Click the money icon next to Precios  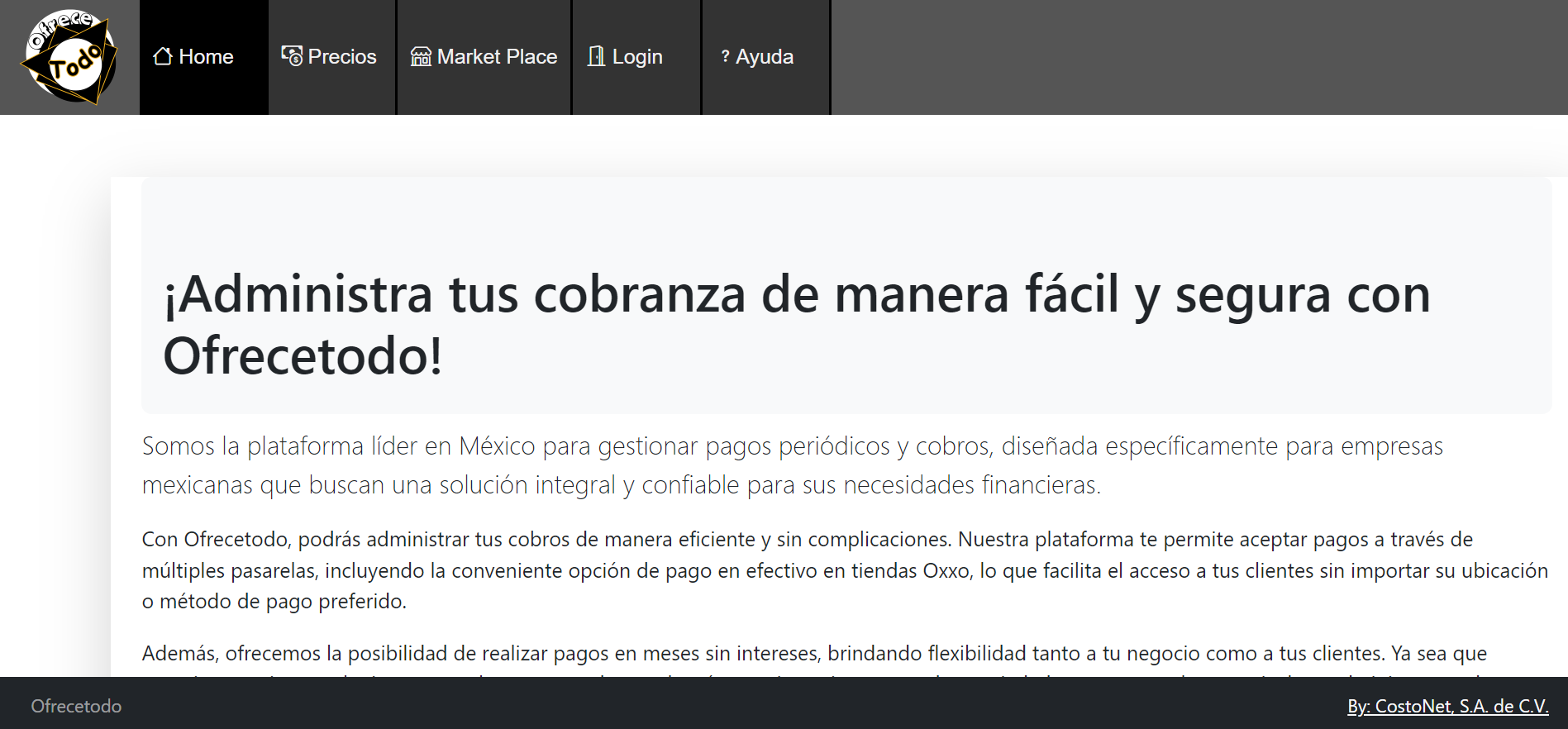tap(291, 56)
